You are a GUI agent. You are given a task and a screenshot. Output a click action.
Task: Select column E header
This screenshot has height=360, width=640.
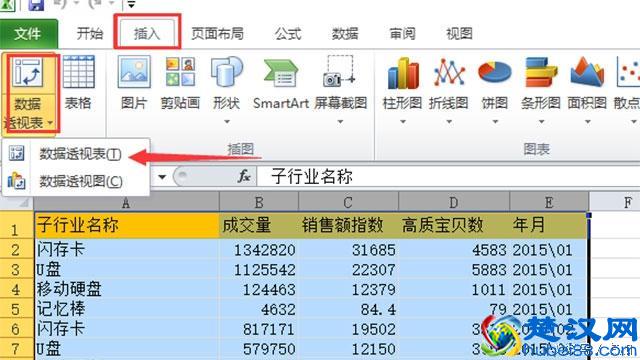(549, 202)
